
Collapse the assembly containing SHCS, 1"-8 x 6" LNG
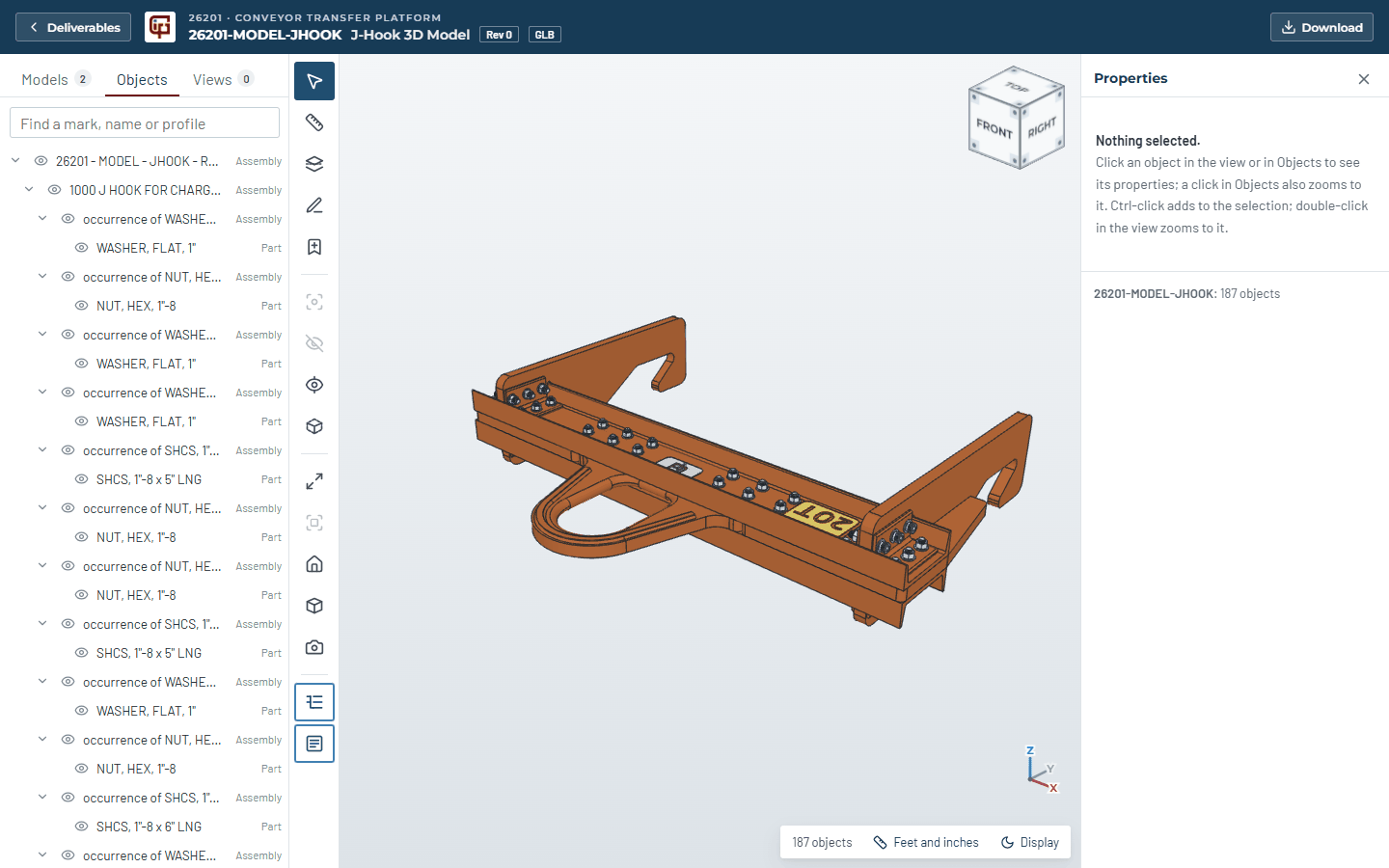[x=42, y=798]
